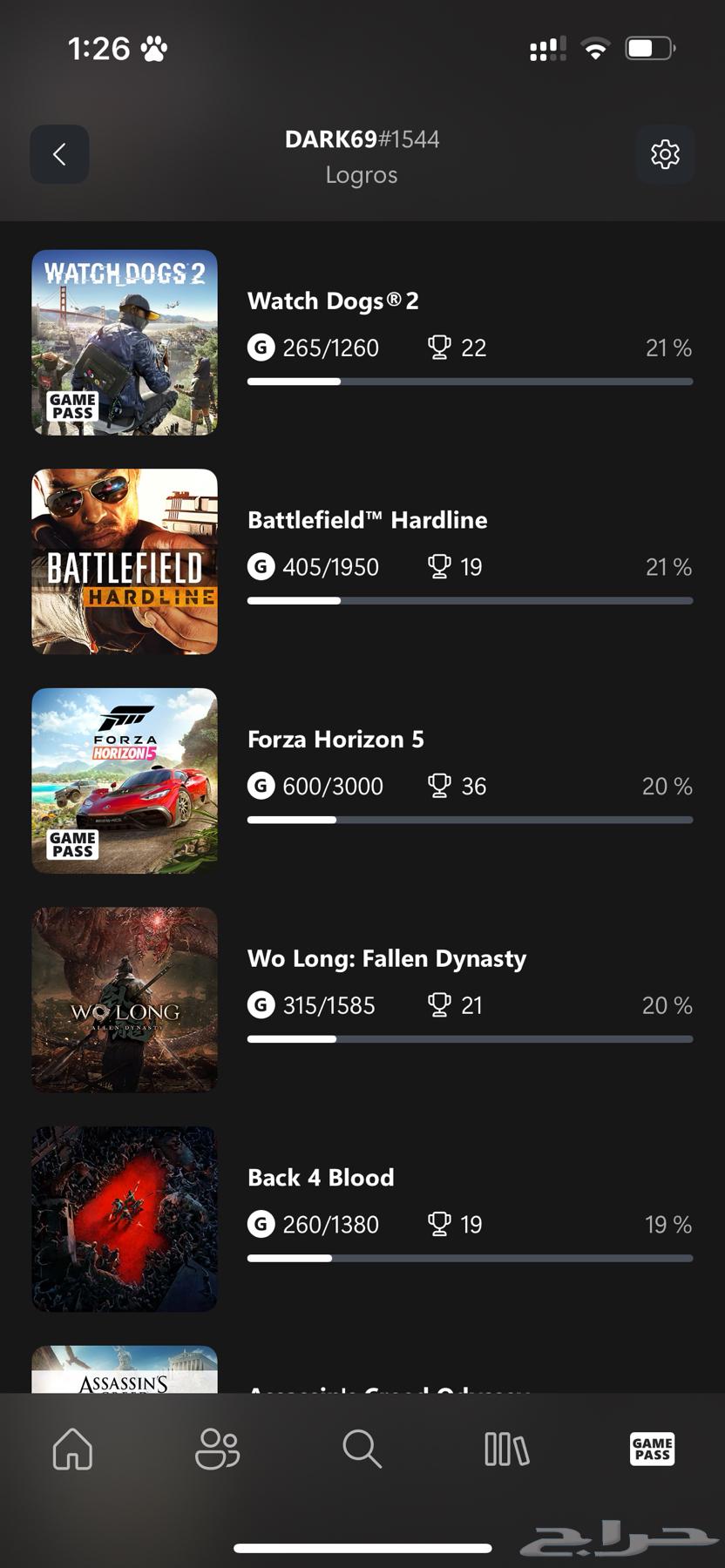Tap the trophy icon for Back 4 Blood
This screenshot has height=1568, width=725.
[x=439, y=1224]
